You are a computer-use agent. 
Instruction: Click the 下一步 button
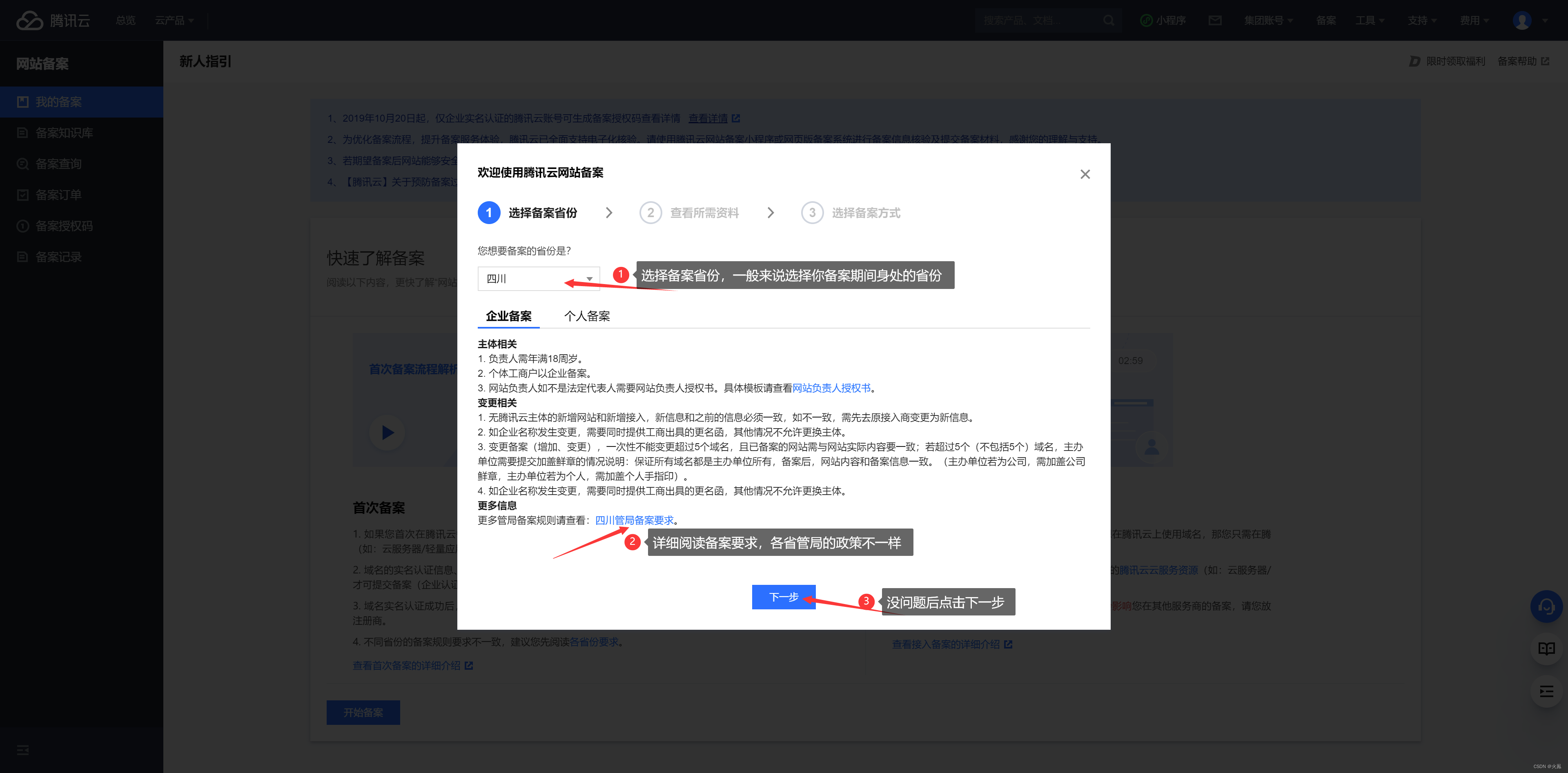[x=784, y=597]
